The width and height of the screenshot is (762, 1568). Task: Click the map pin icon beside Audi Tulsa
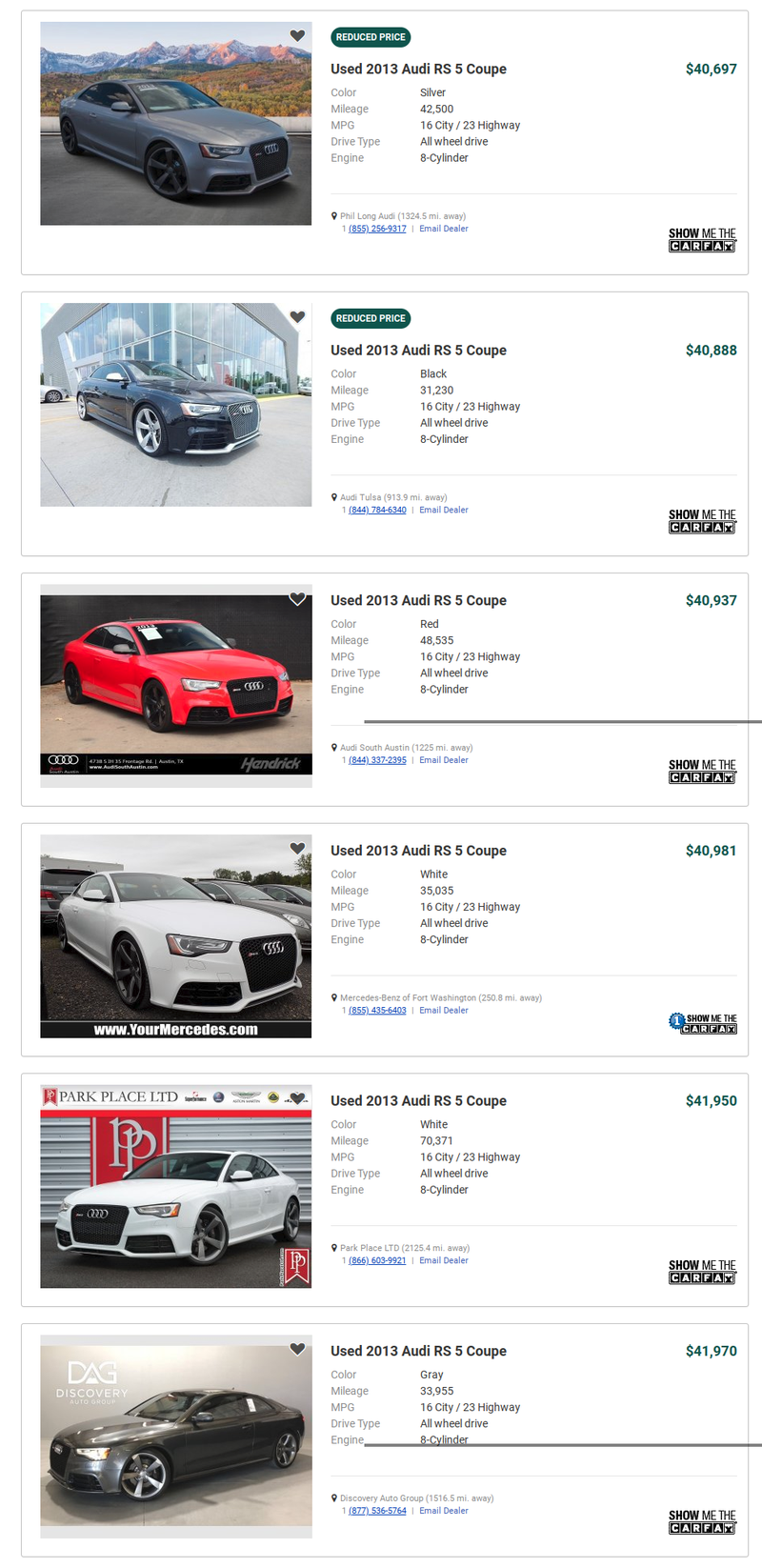[x=334, y=497]
